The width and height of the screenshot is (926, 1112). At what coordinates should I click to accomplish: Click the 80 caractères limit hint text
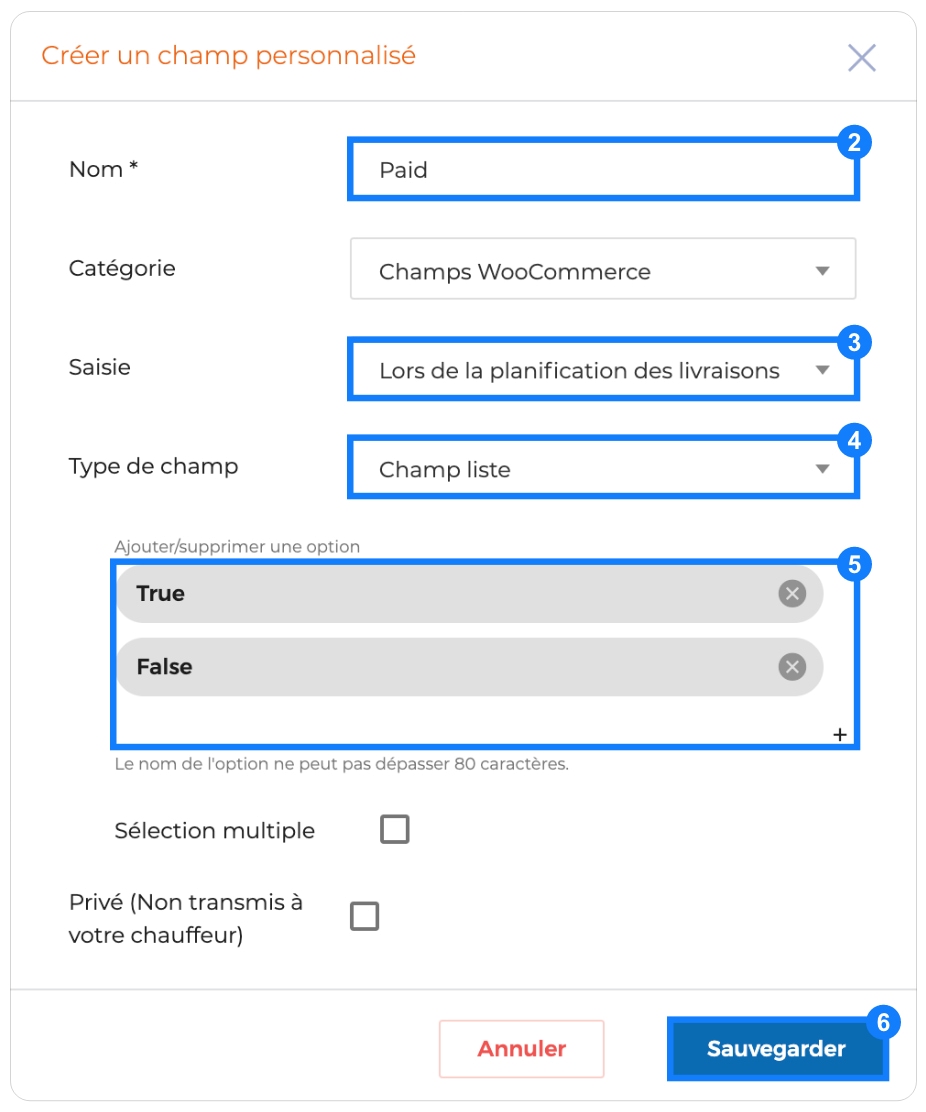point(342,764)
